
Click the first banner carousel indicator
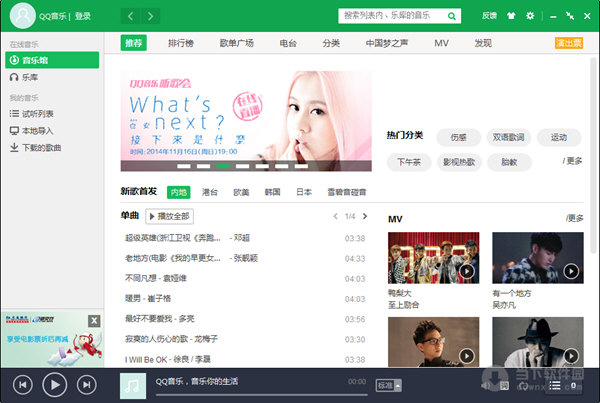(184, 166)
